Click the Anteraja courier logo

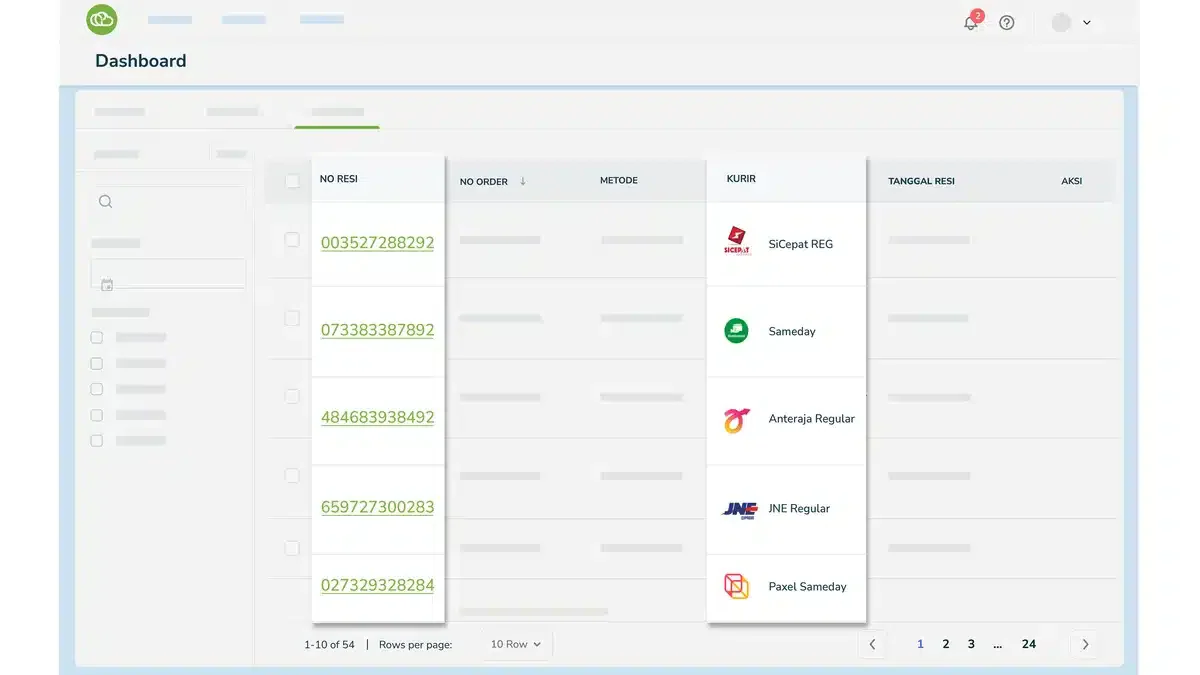coord(736,419)
